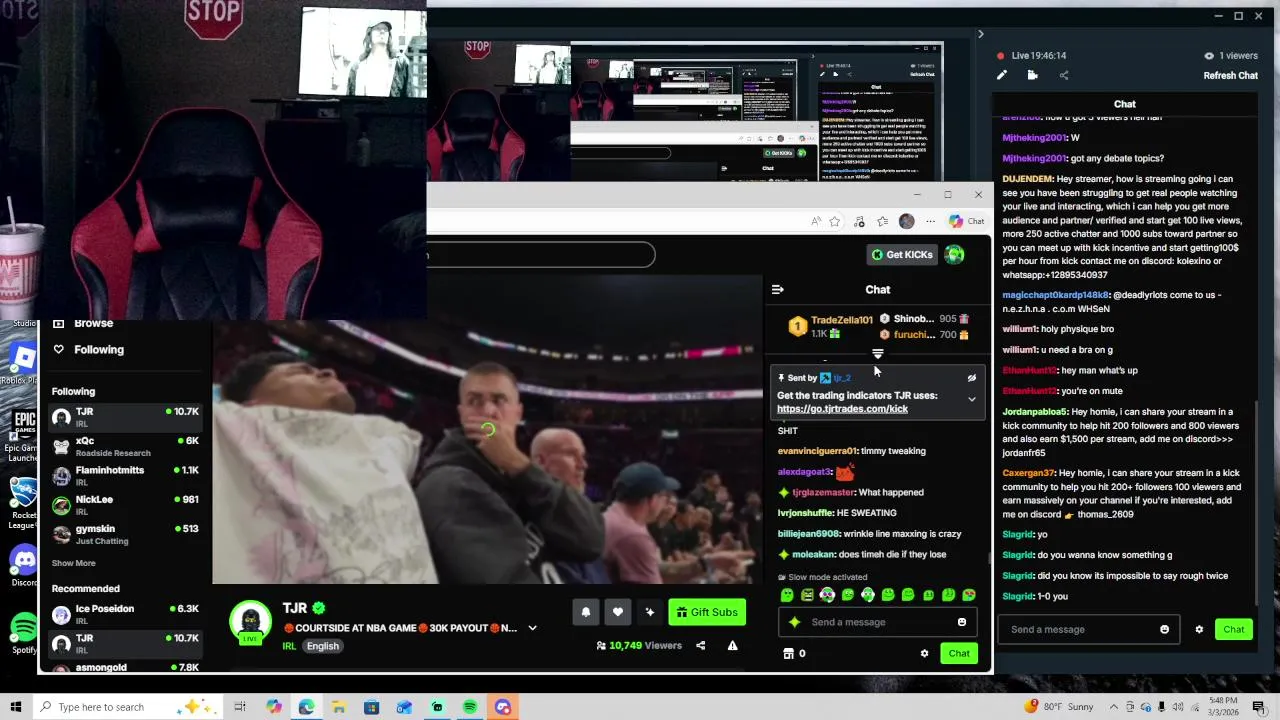
Task: Click the emoji icon in dashboard message box
Action: (x=1164, y=629)
